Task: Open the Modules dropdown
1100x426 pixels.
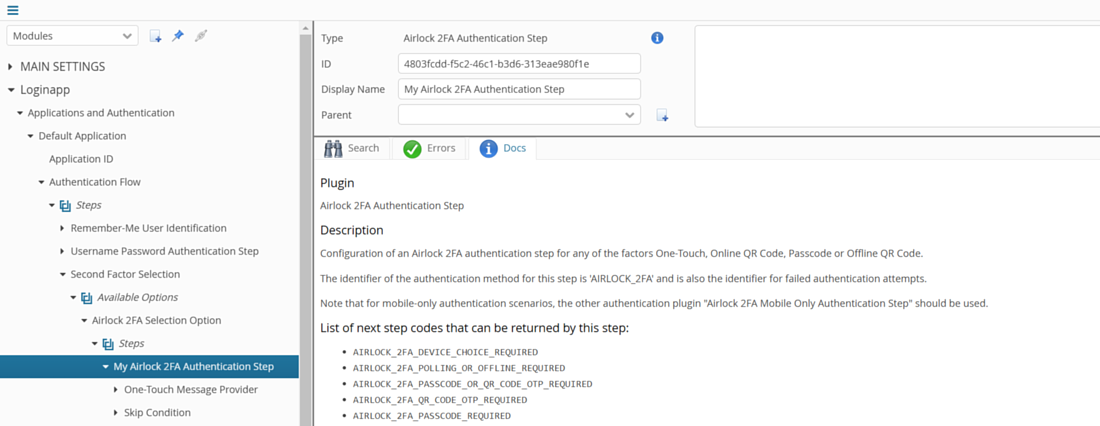Action: pos(72,36)
